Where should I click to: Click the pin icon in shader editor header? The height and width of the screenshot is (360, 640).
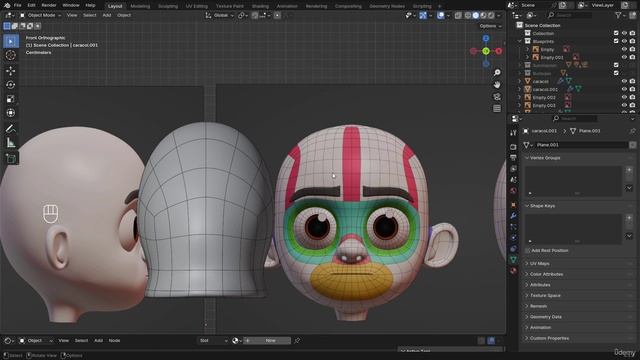(297, 340)
